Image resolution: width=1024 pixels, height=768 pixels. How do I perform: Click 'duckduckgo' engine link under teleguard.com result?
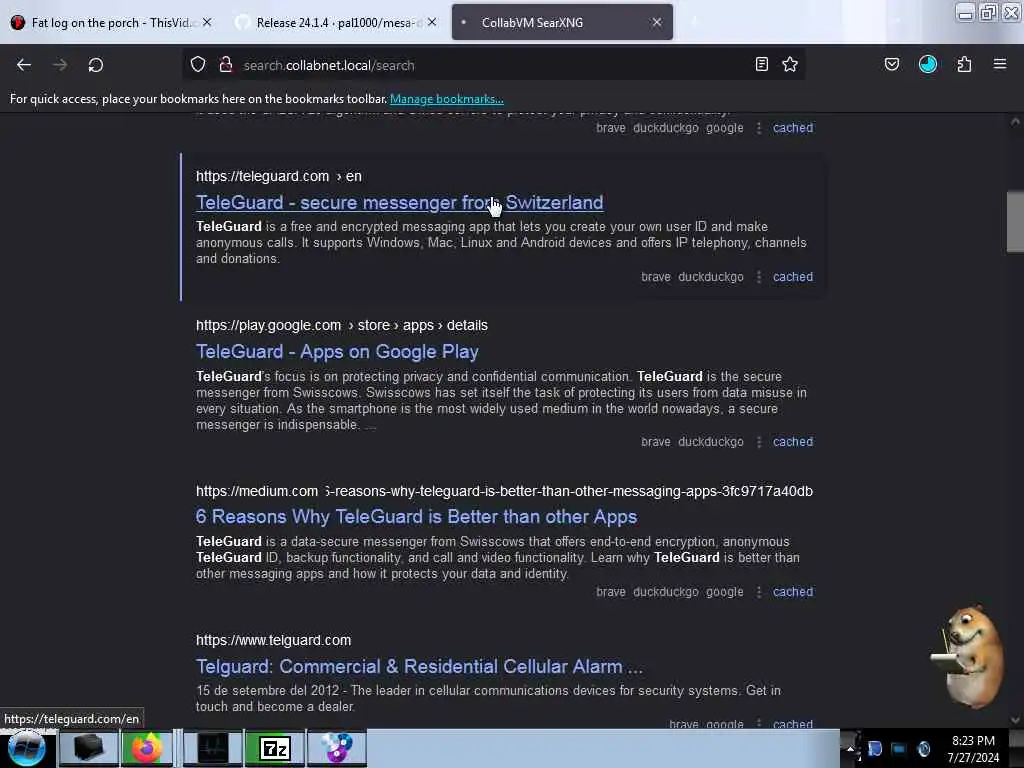711,277
